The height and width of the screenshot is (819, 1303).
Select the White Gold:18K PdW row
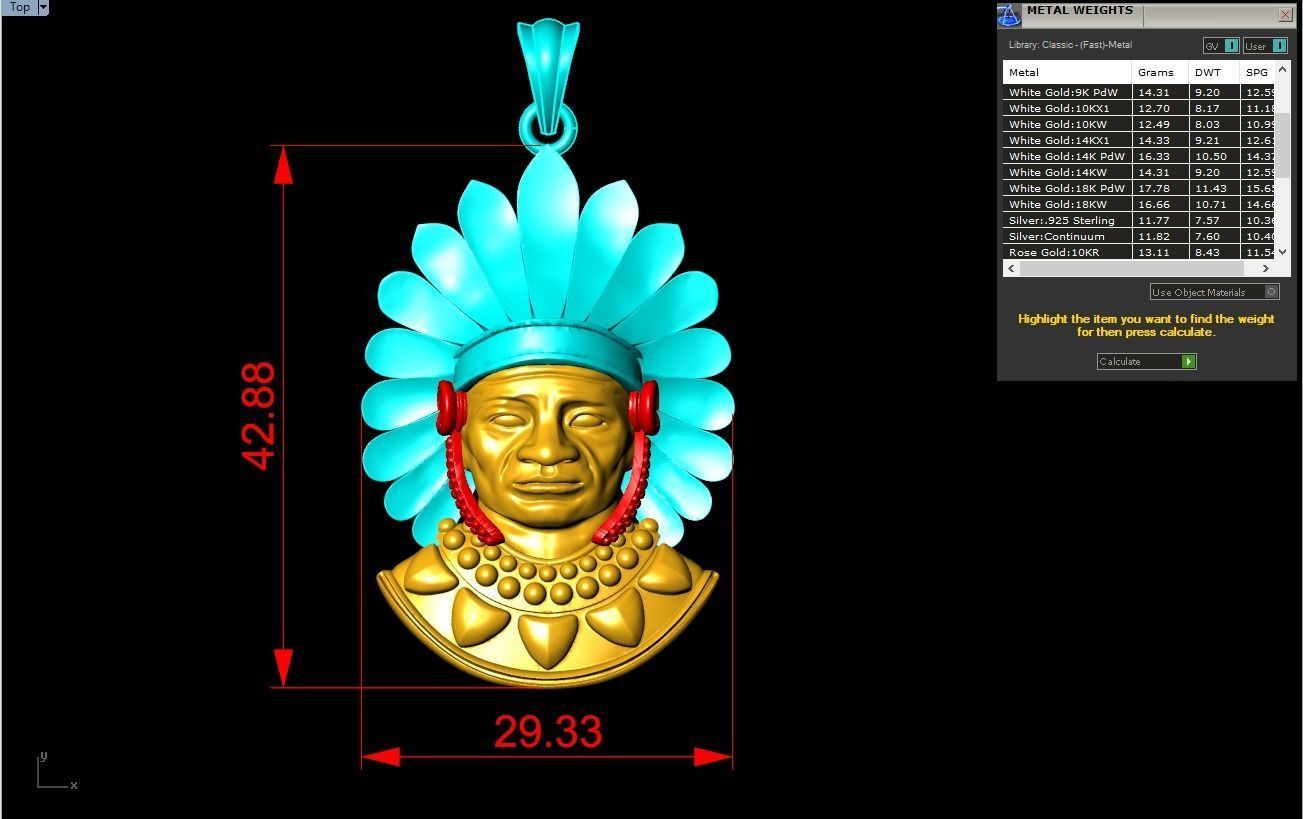(x=1140, y=188)
